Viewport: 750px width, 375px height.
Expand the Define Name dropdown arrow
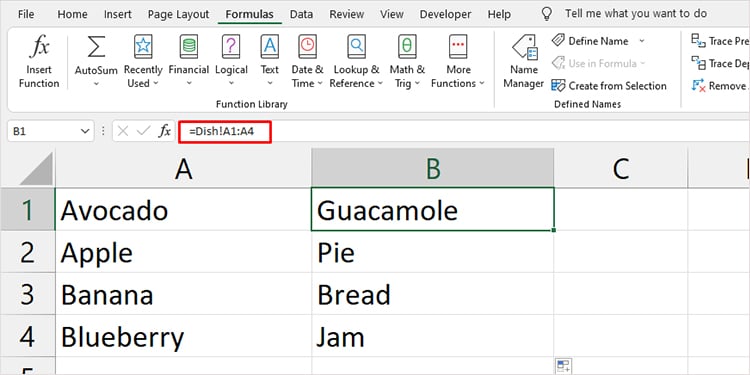(x=642, y=41)
